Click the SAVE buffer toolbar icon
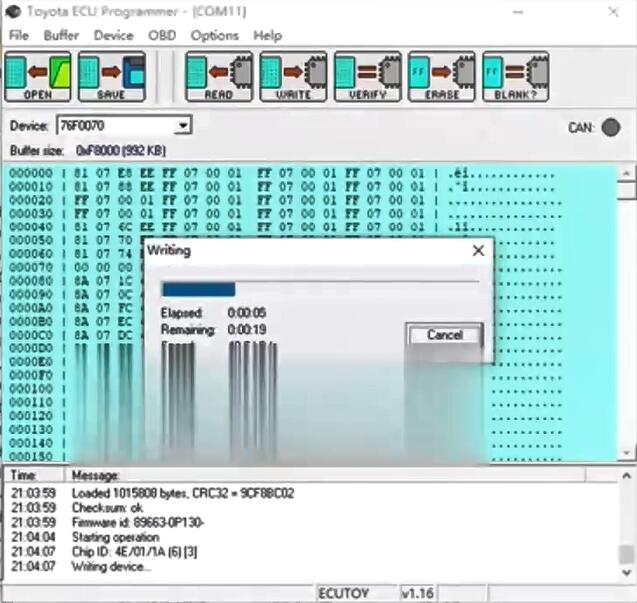The image size is (637, 603). (x=112, y=76)
